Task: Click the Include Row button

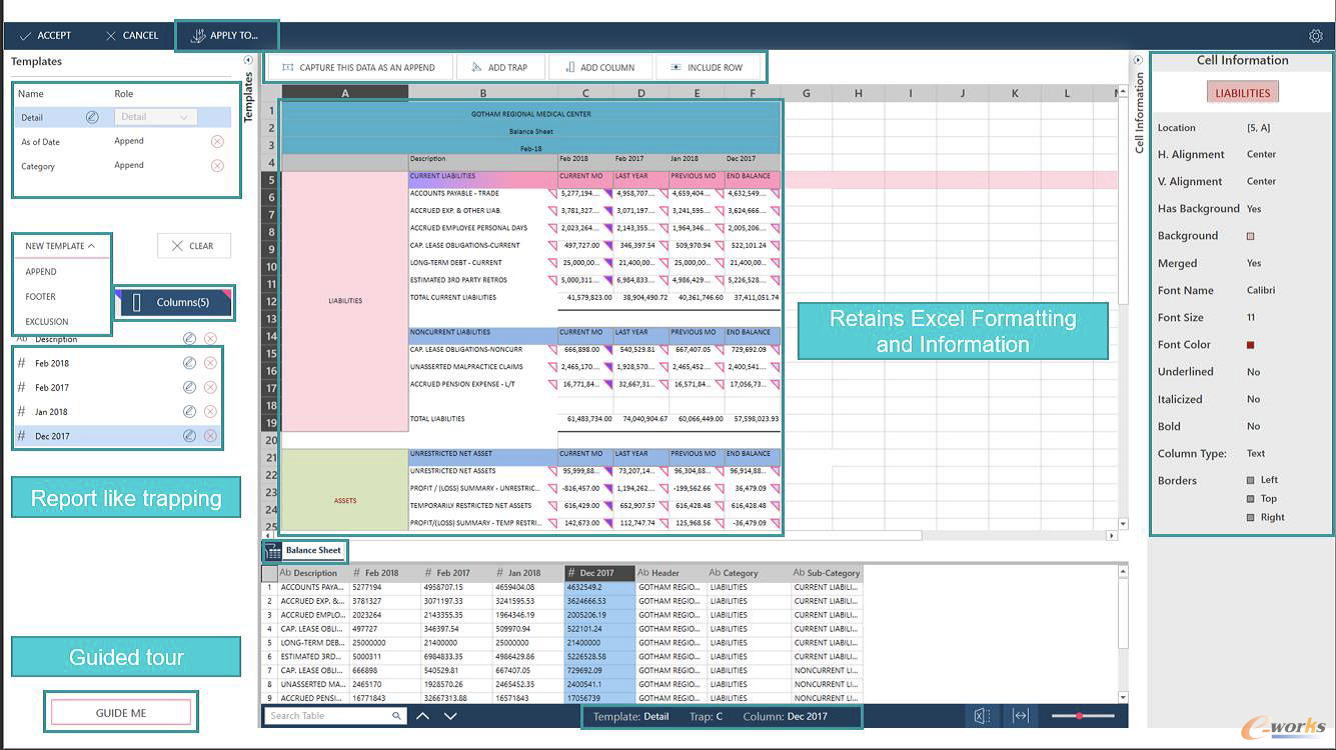Action: tap(706, 67)
